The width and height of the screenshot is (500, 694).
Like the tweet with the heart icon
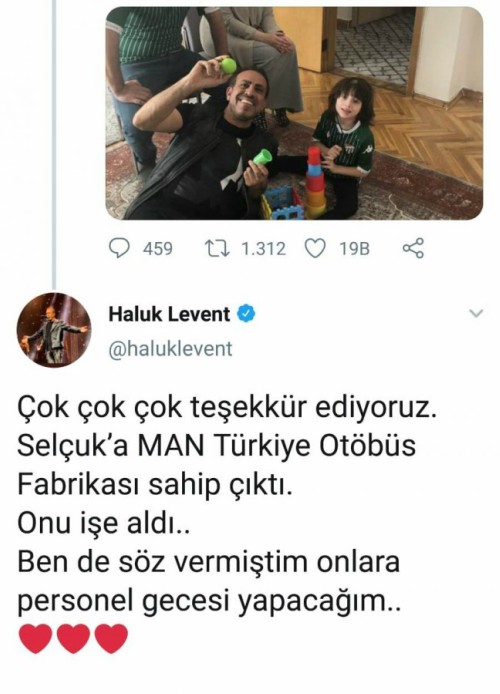point(316,248)
